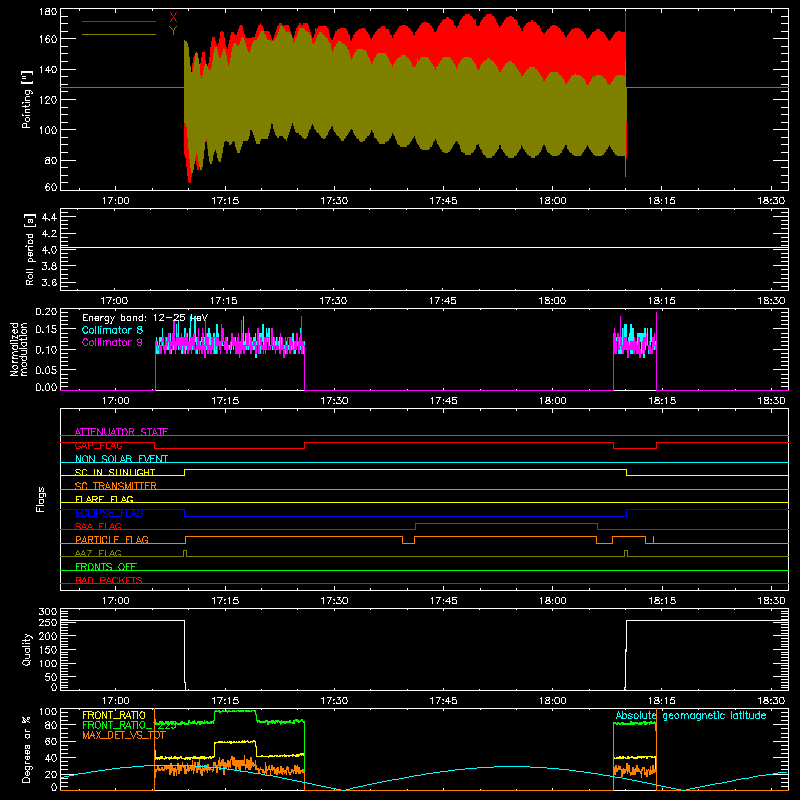Select the red 'X' legend label
The width and height of the screenshot is (800, 800).
coord(173,18)
